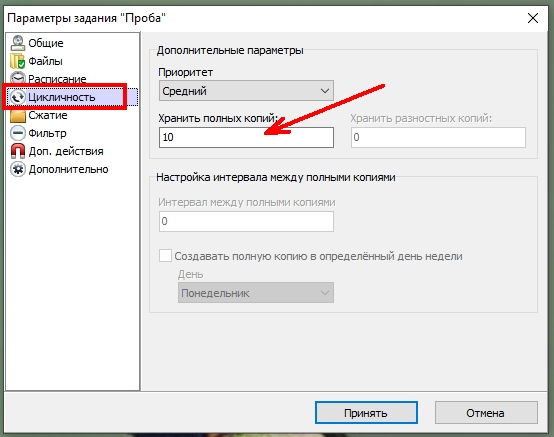This screenshot has width=554, height=437.
Task: Select the Фильтр minus icon
Action: pyautogui.click(x=17, y=133)
